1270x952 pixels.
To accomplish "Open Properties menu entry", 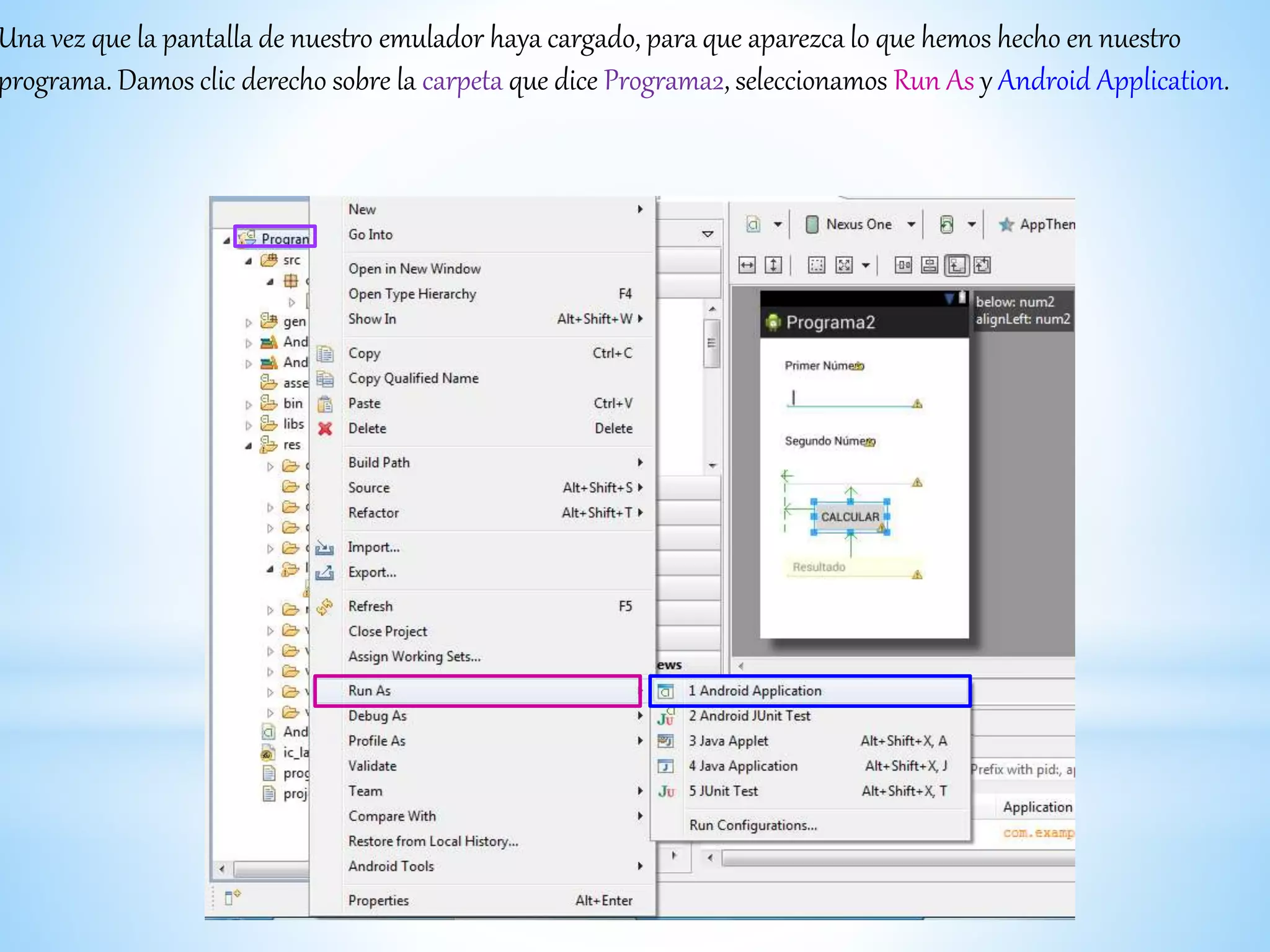I will [482, 901].
